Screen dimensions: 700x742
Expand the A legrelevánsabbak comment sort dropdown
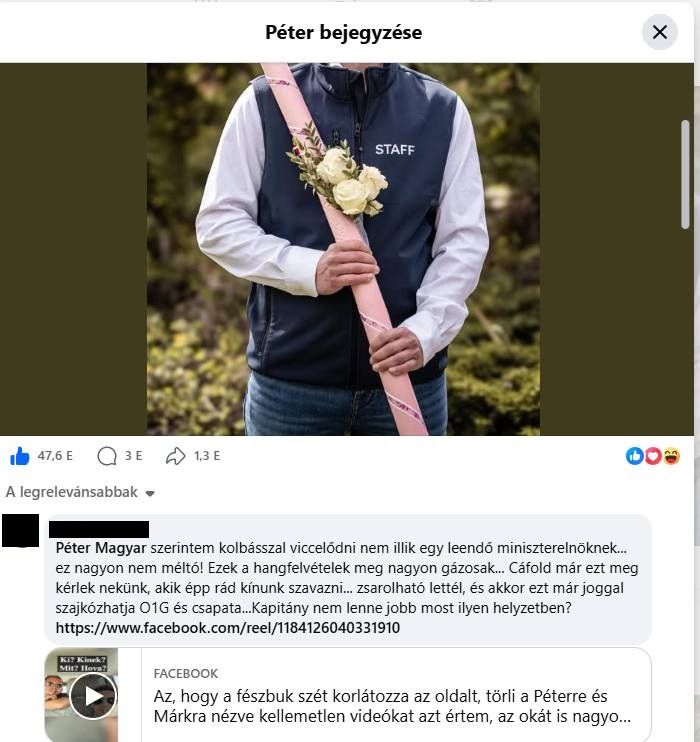click(80, 492)
